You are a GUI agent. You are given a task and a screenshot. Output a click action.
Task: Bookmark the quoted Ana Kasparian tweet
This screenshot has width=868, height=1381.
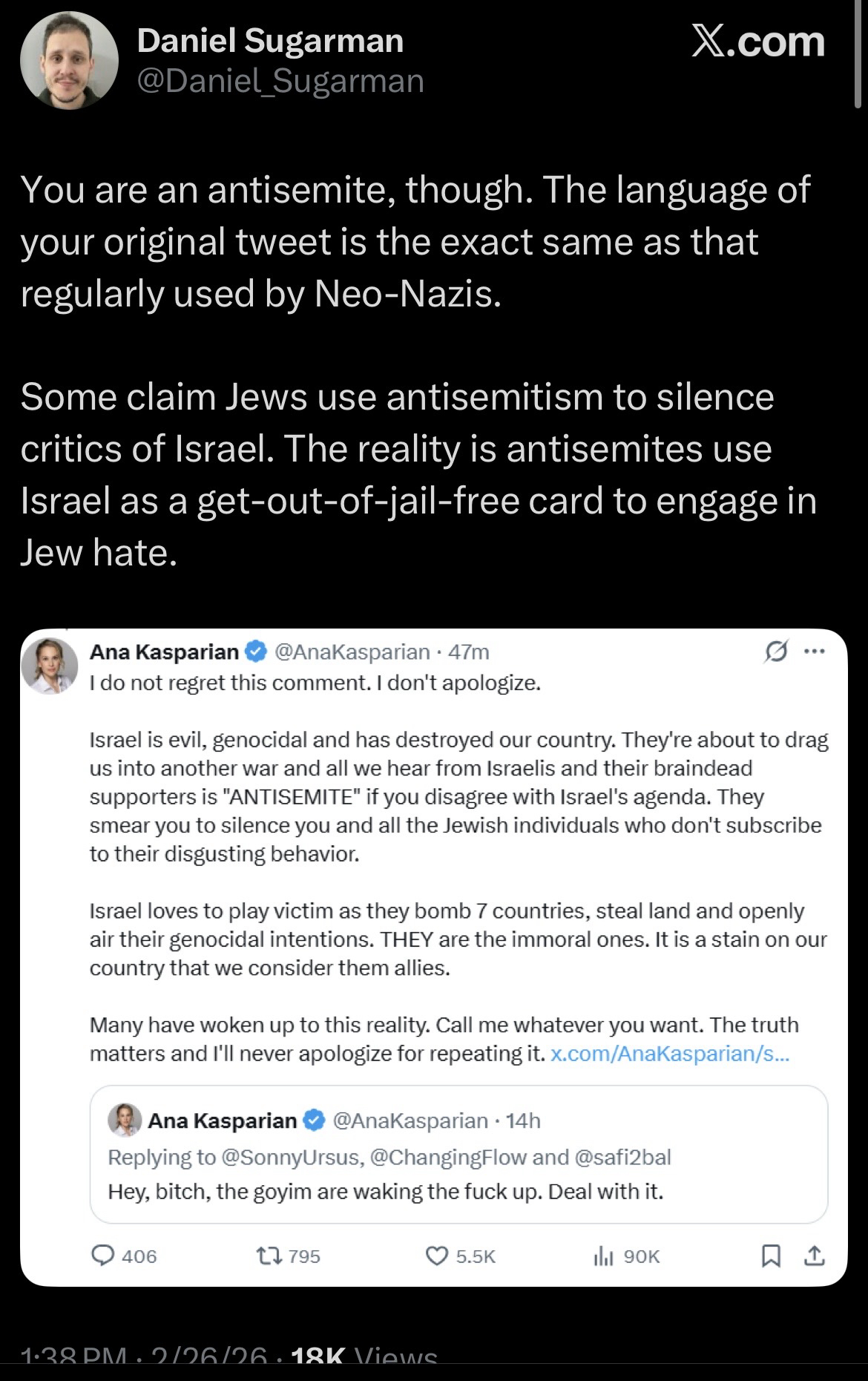[x=771, y=1256]
